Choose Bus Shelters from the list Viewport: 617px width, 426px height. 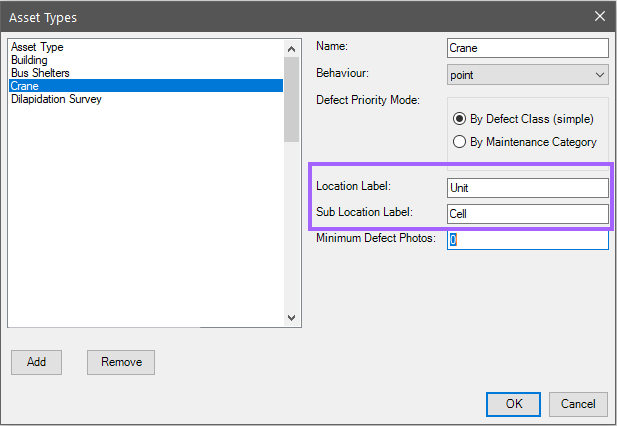click(x=40, y=74)
